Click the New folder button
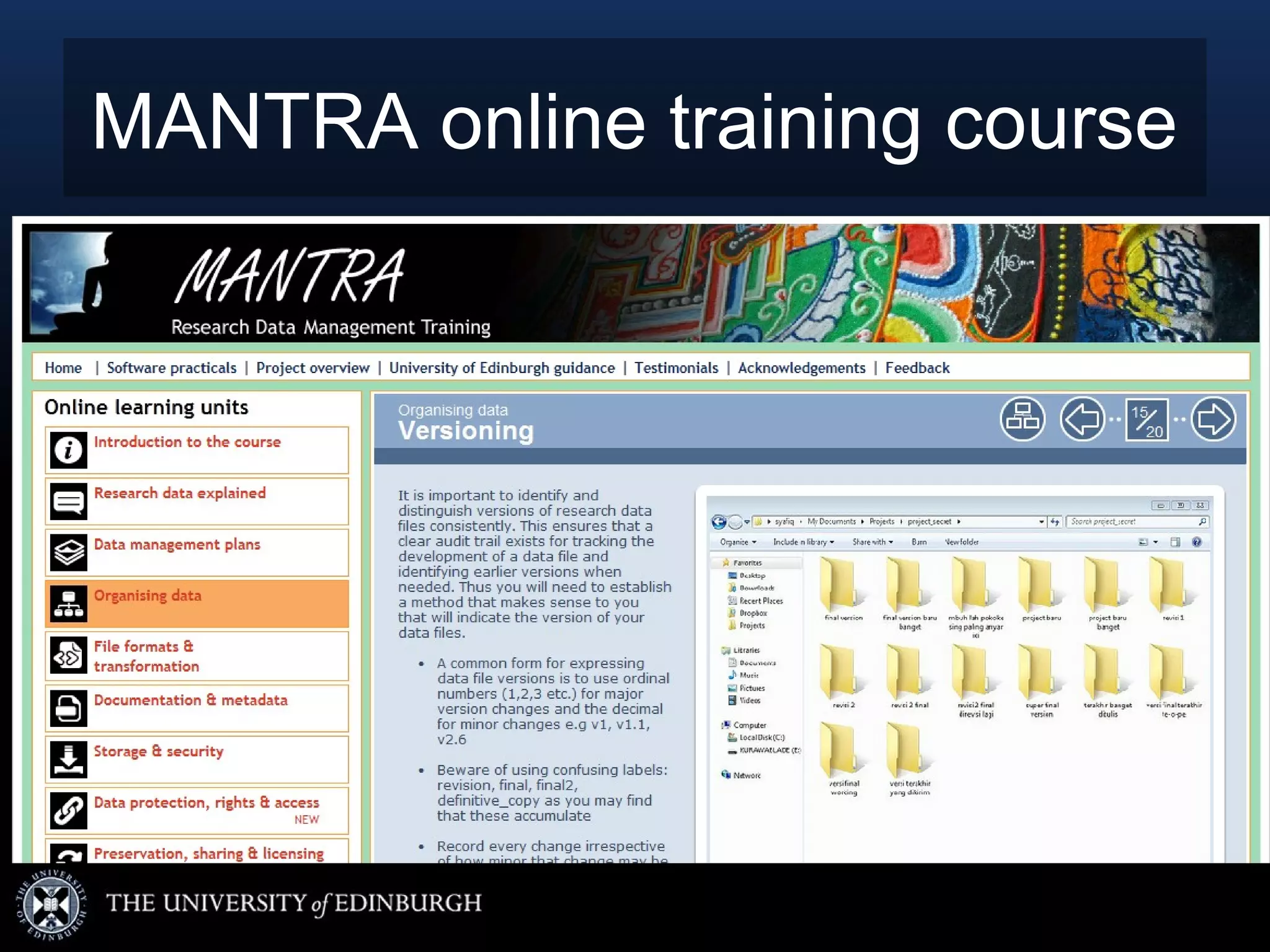Image resolution: width=1270 pixels, height=952 pixels. (961, 542)
